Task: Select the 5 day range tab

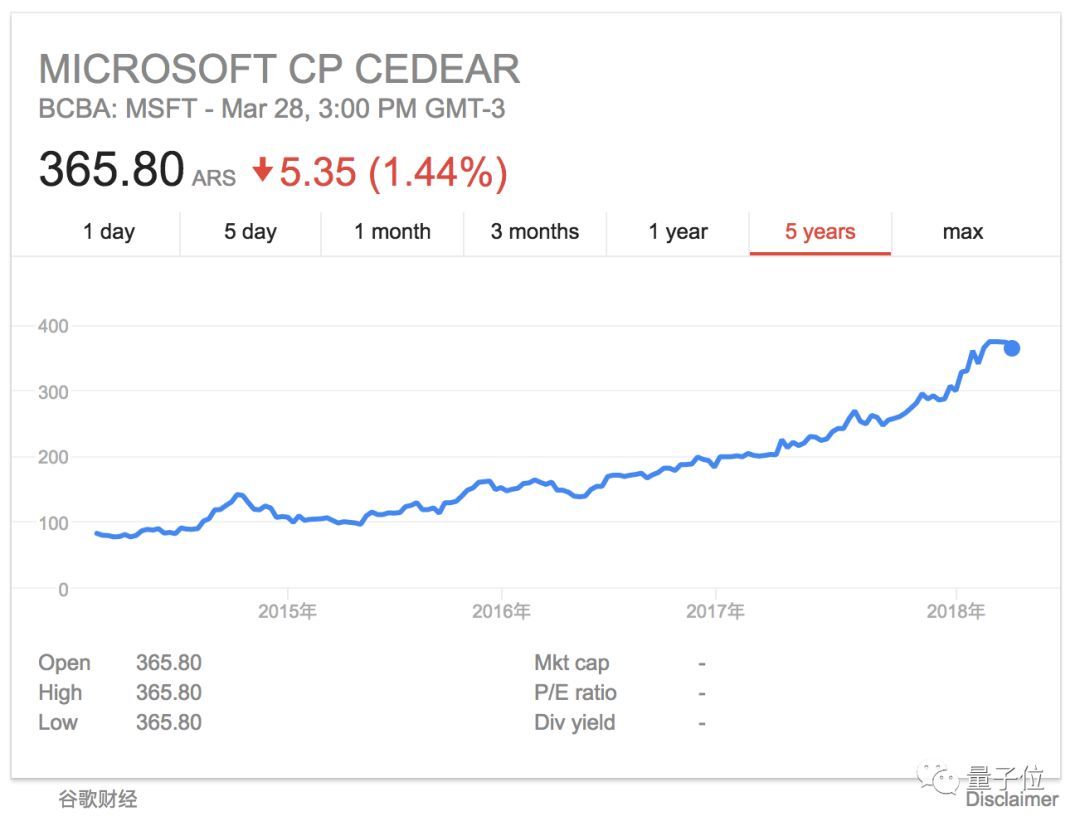Action: point(250,232)
